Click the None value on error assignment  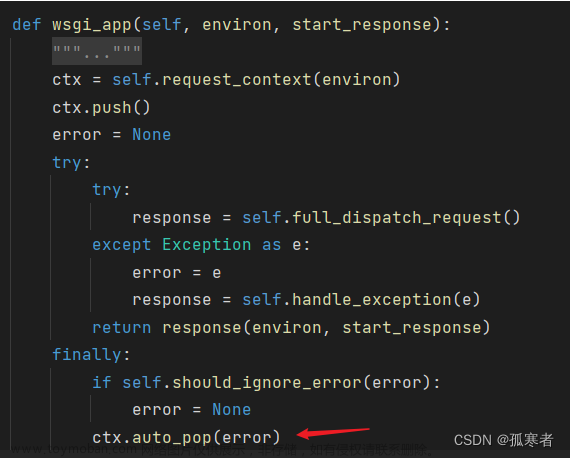[151, 135]
